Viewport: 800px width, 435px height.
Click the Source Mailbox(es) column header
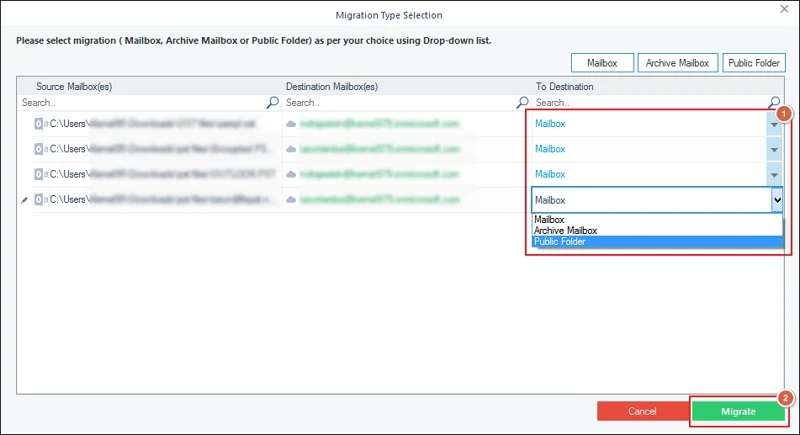point(74,87)
